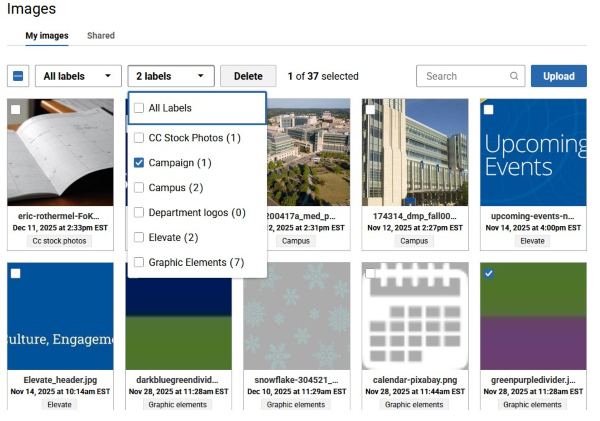Select calendar-pixabay.png checkbox
The image size is (600, 421).
coord(370,273)
